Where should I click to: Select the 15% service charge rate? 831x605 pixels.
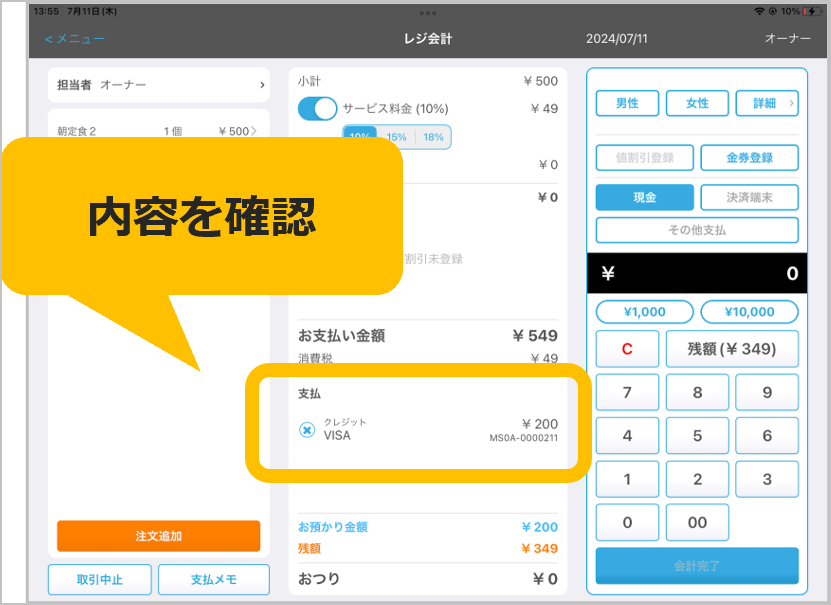click(x=396, y=138)
